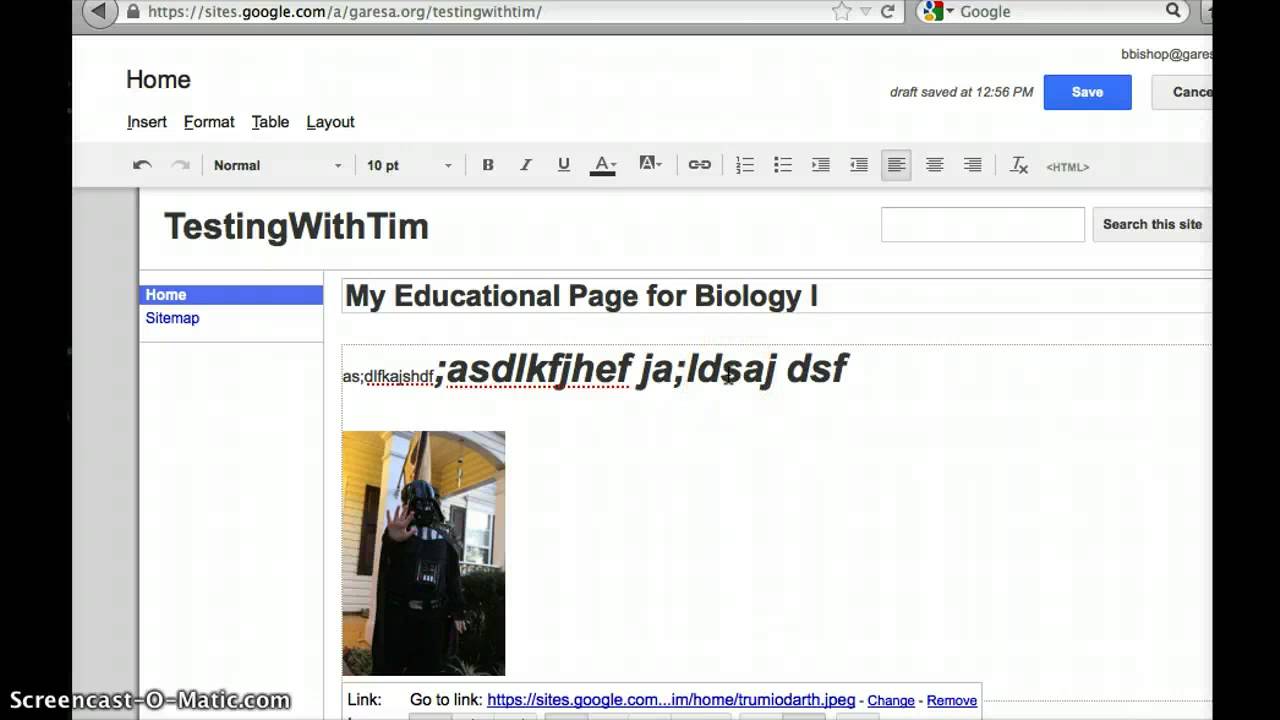Image resolution: width=1280 pixels, height=720 pixels.
Task: Select Home in the sidebar
Action: (x=231, y=295)
